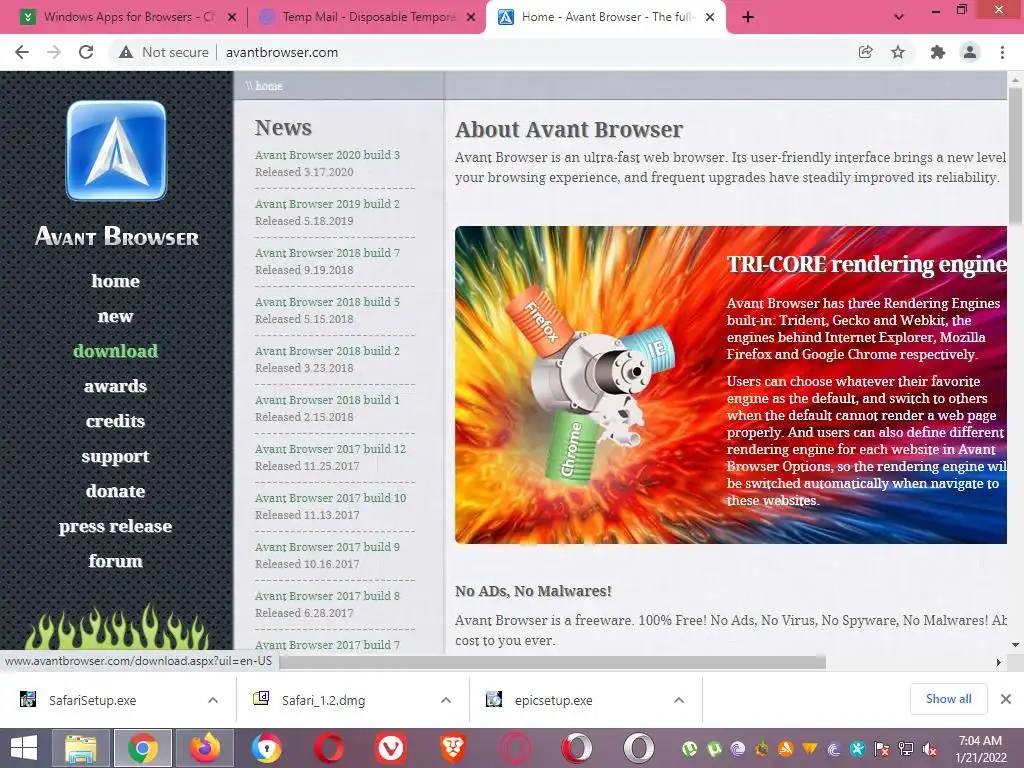
Task: Expand options for SafariSetup.exe download
Action: coord(213,700)
